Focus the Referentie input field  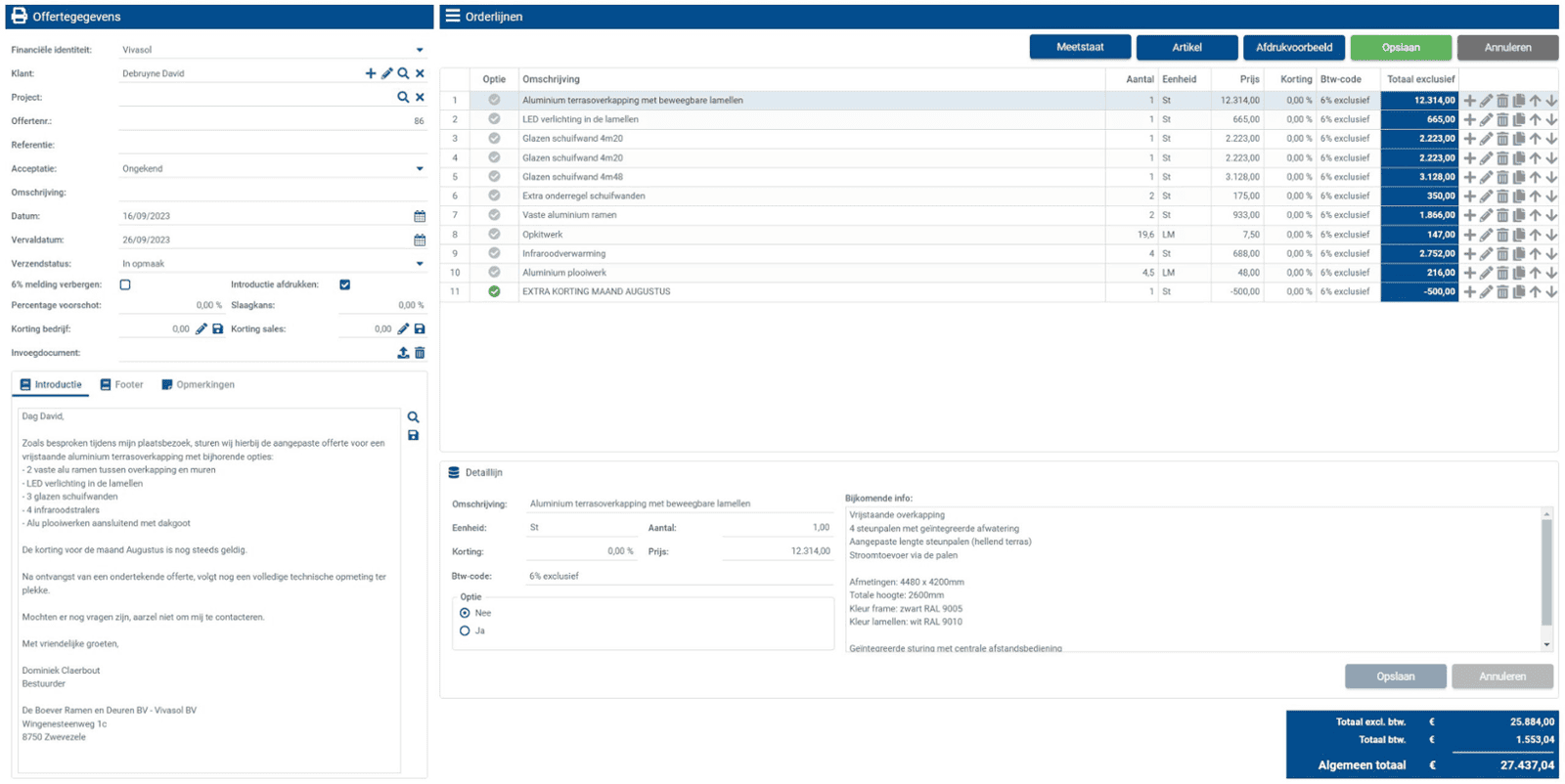pos(272,145)
